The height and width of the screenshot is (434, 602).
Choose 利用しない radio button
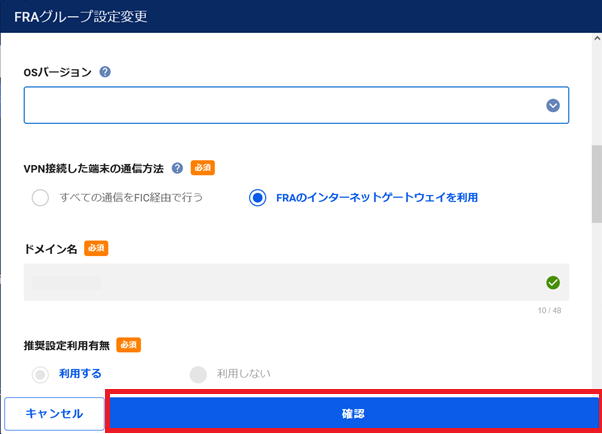(x=198, y=374)
